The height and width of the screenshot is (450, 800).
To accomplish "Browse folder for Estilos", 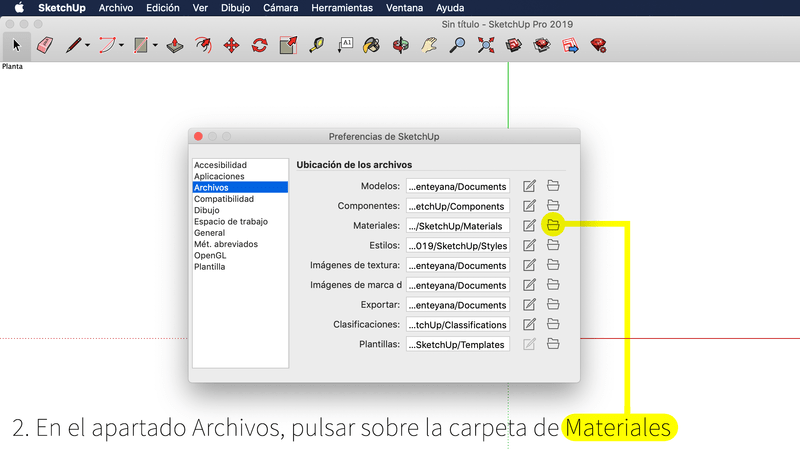I will (x=553, y=245).
